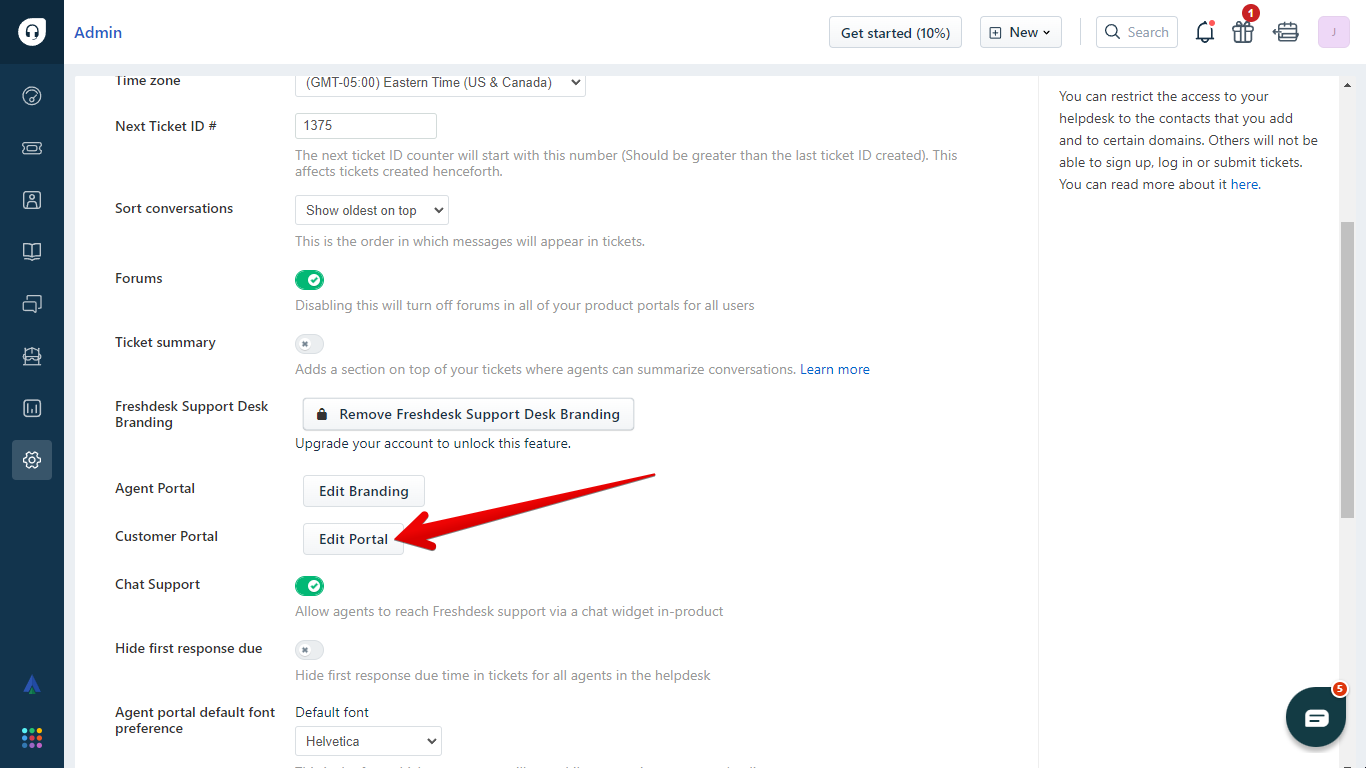Open the Contacts icon in sidebar
The image size is (1366, 768).
click(x=32, y=200)
